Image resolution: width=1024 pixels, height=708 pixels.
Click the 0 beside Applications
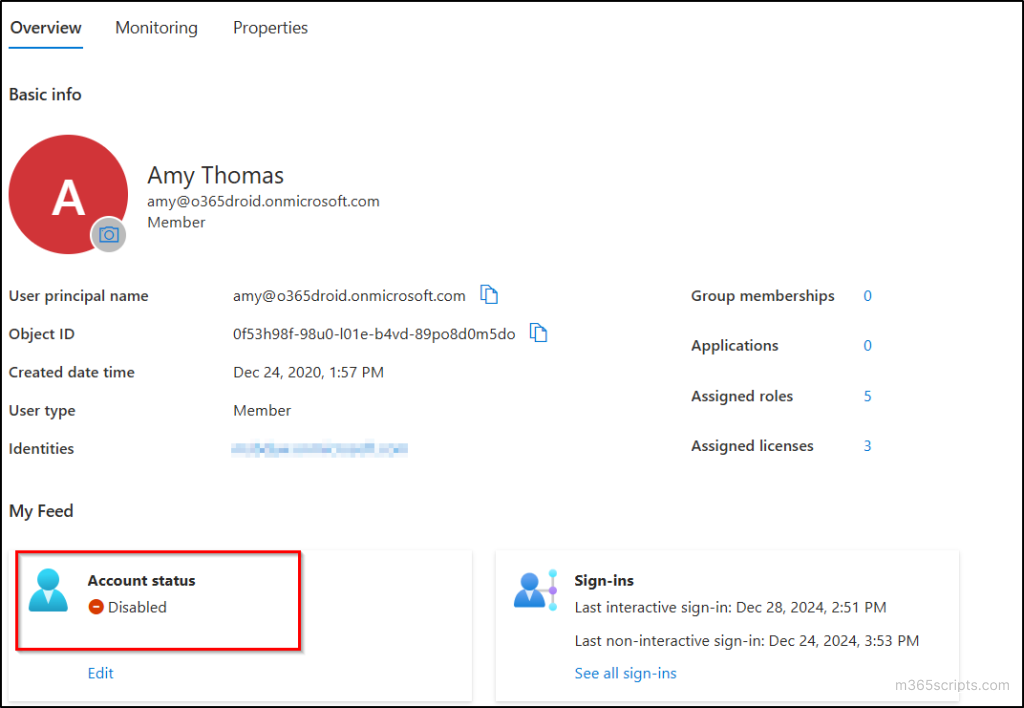point(867,345)
